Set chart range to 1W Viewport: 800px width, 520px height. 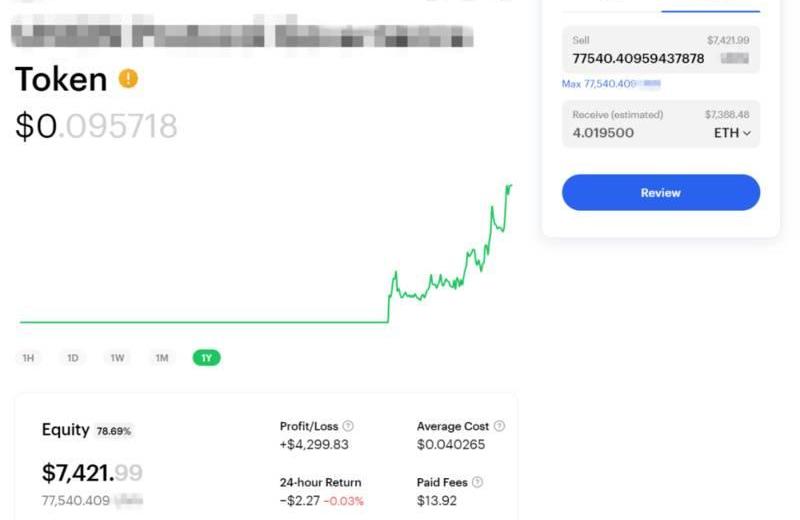[117, 357]
